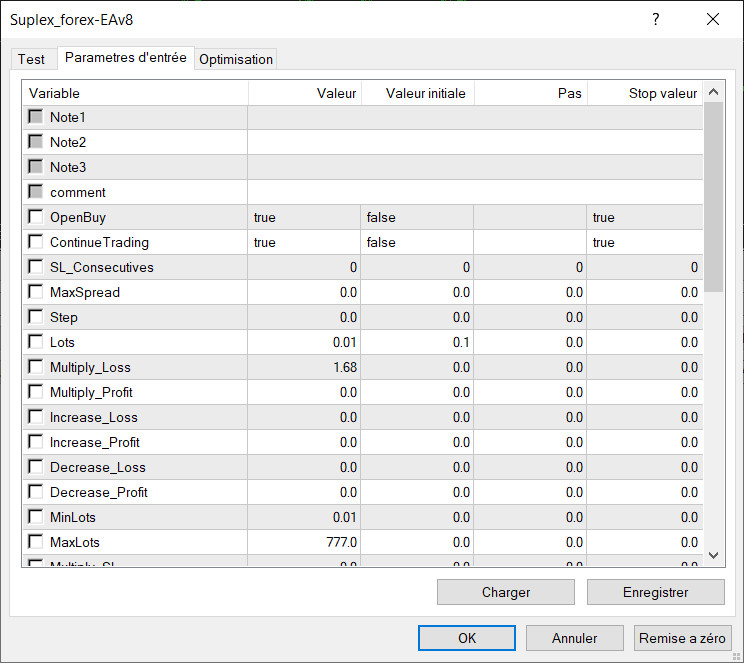The width and height of the screenshot is (744, 663).
Task: Open the Optimisation tab
Action: point(236,59)
